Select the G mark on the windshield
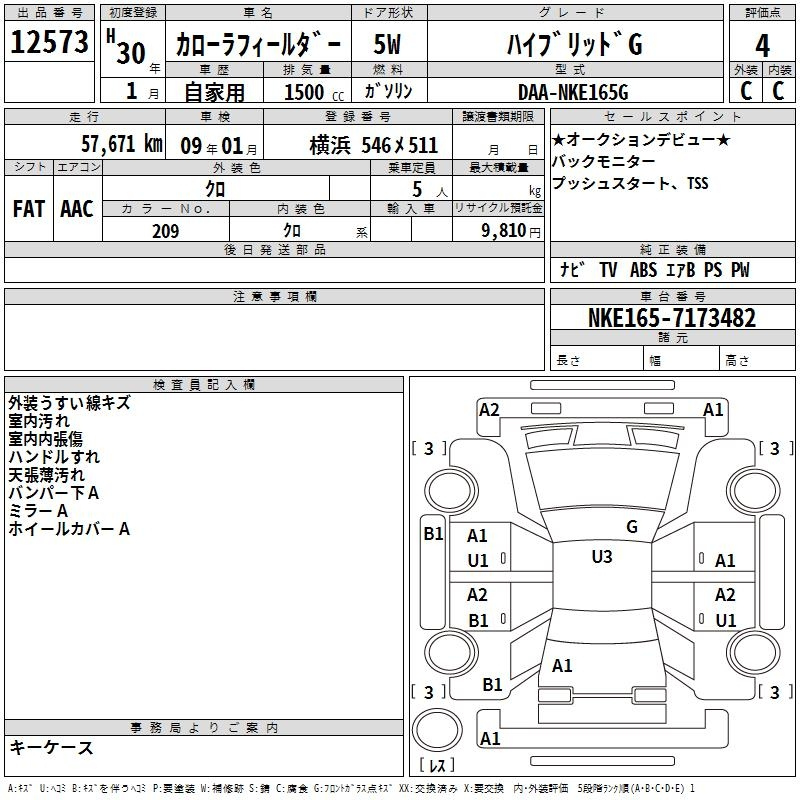 coord(632,527)
